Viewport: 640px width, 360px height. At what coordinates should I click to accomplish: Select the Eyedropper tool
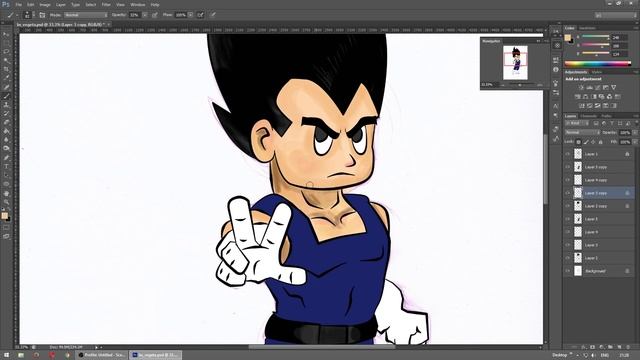6,78
